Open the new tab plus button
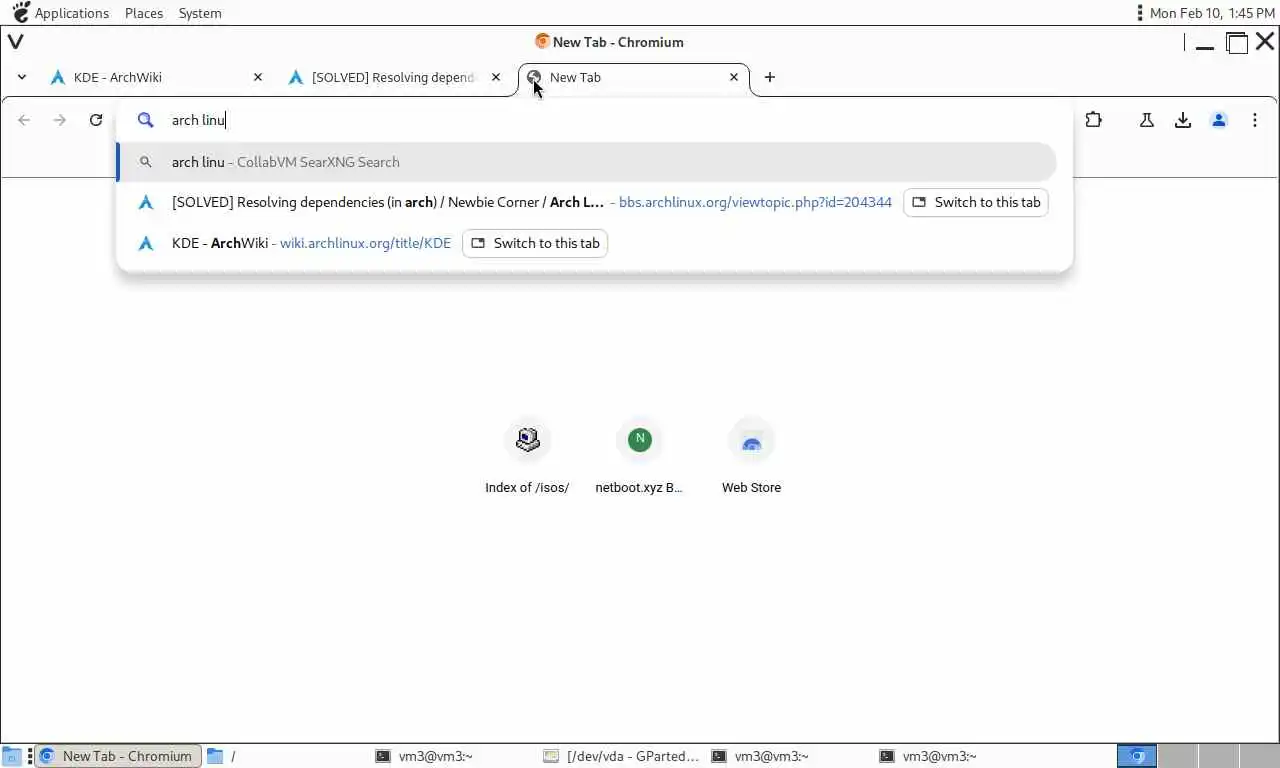Screen dimensions: 1280x768 [x=769, y=77]
